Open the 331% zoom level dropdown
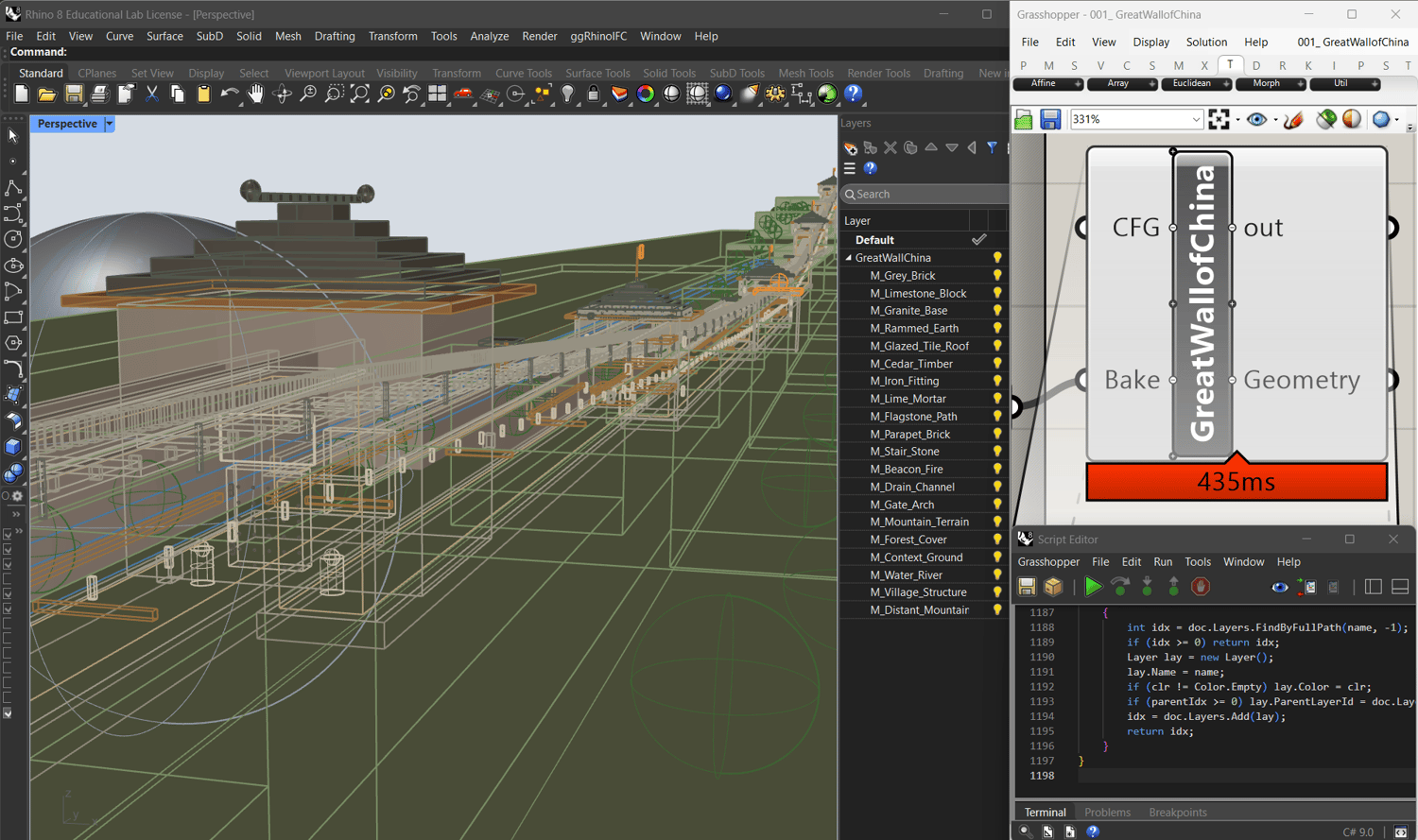 (1195, 120)
